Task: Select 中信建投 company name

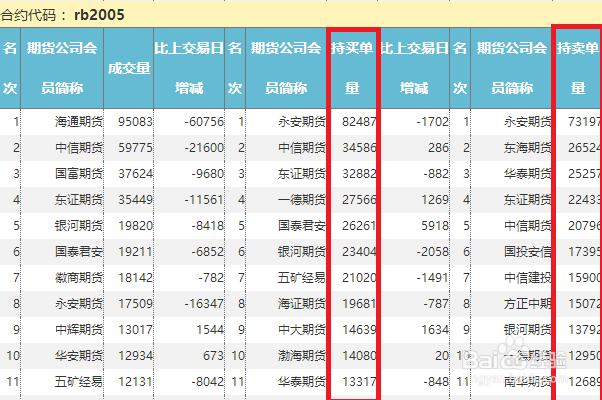Action: (528, 278)
